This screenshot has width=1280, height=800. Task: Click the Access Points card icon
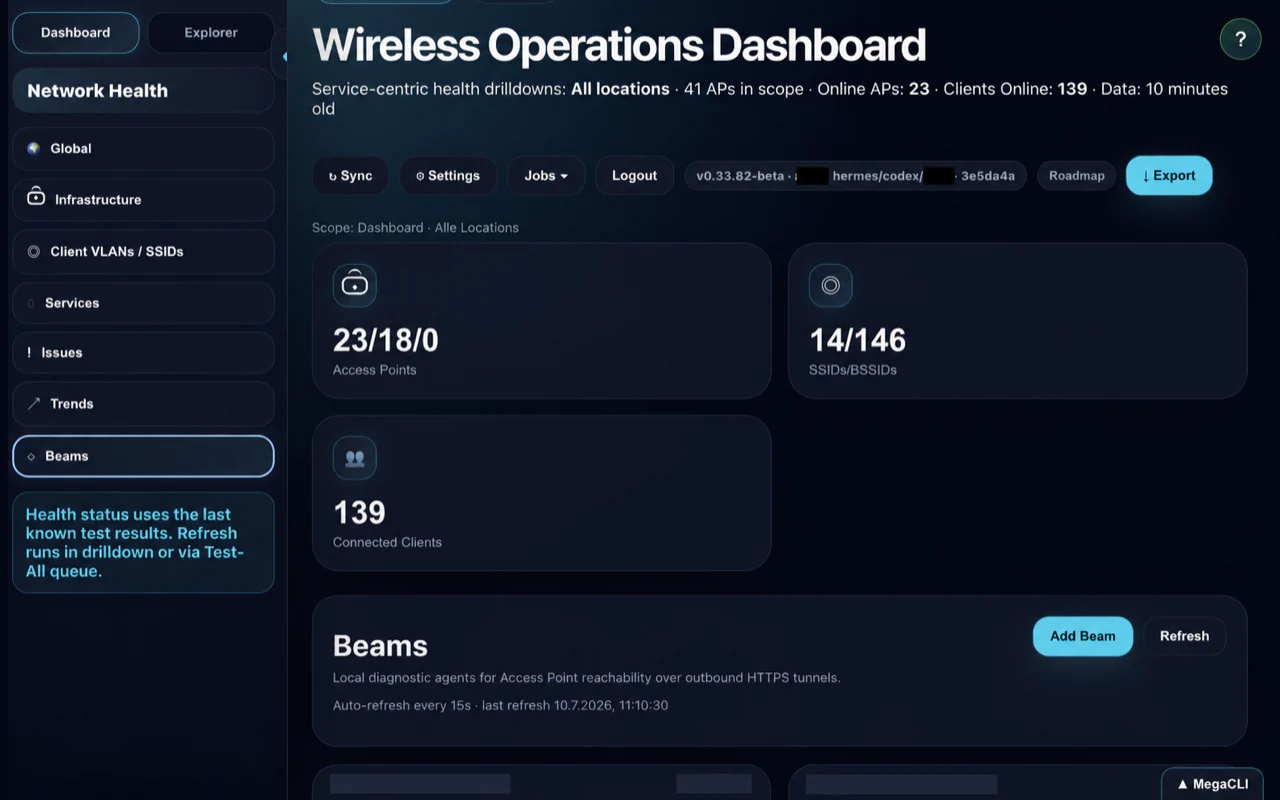355,285
